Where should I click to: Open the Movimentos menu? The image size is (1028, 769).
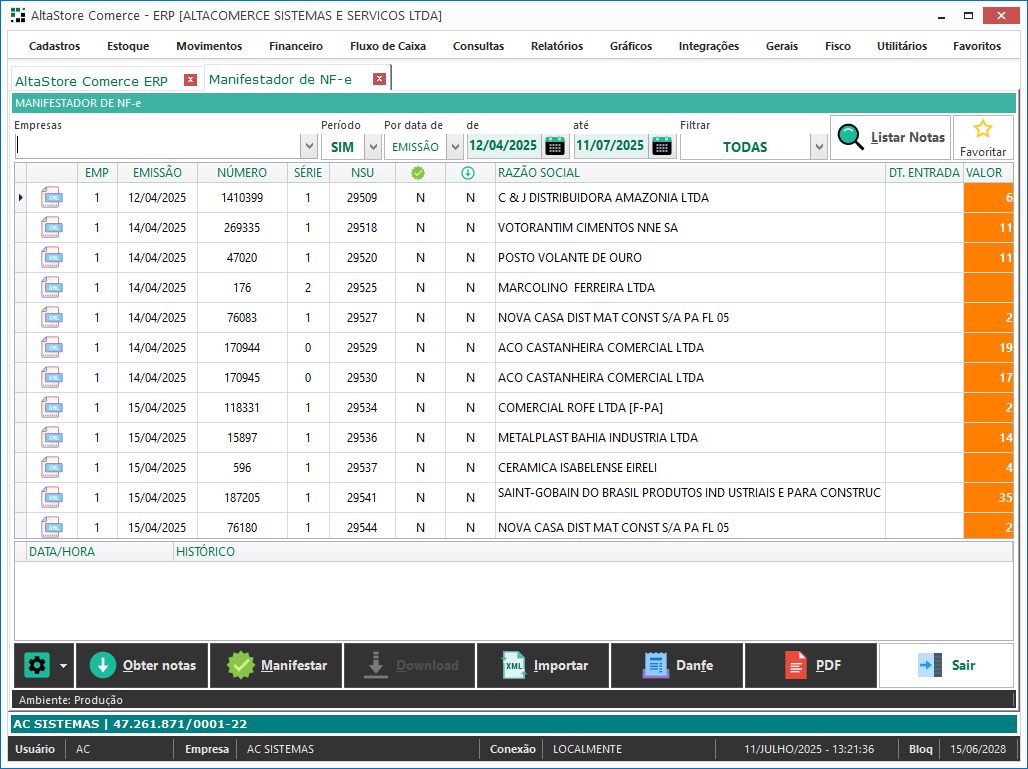(209, 46)
